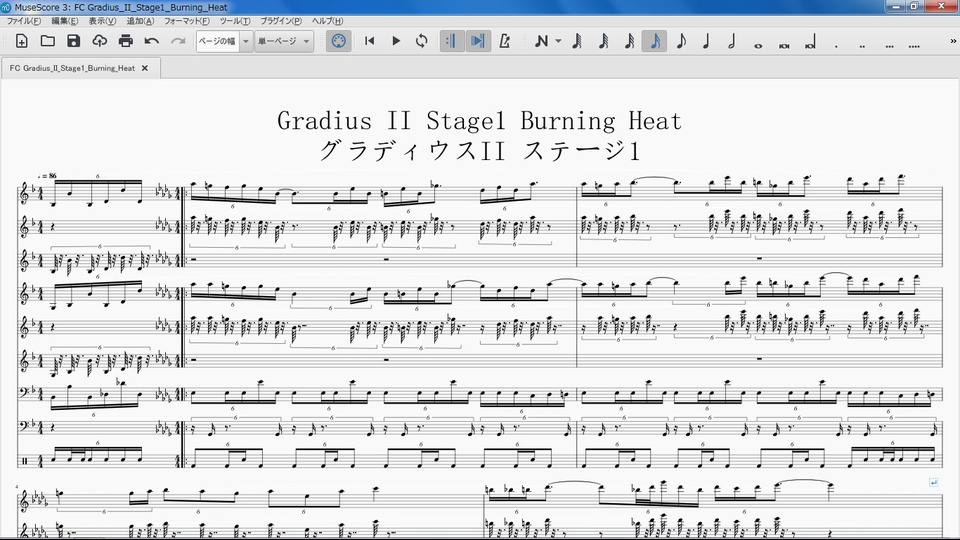Click tempo marking ♩= 86

click(x=47, y=176)
